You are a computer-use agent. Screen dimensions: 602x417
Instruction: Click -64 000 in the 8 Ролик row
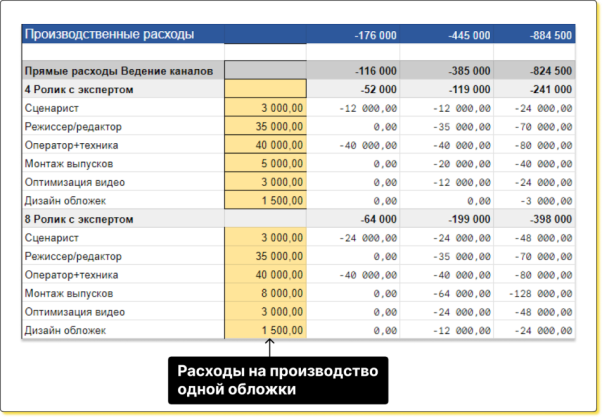click(379, 219)
